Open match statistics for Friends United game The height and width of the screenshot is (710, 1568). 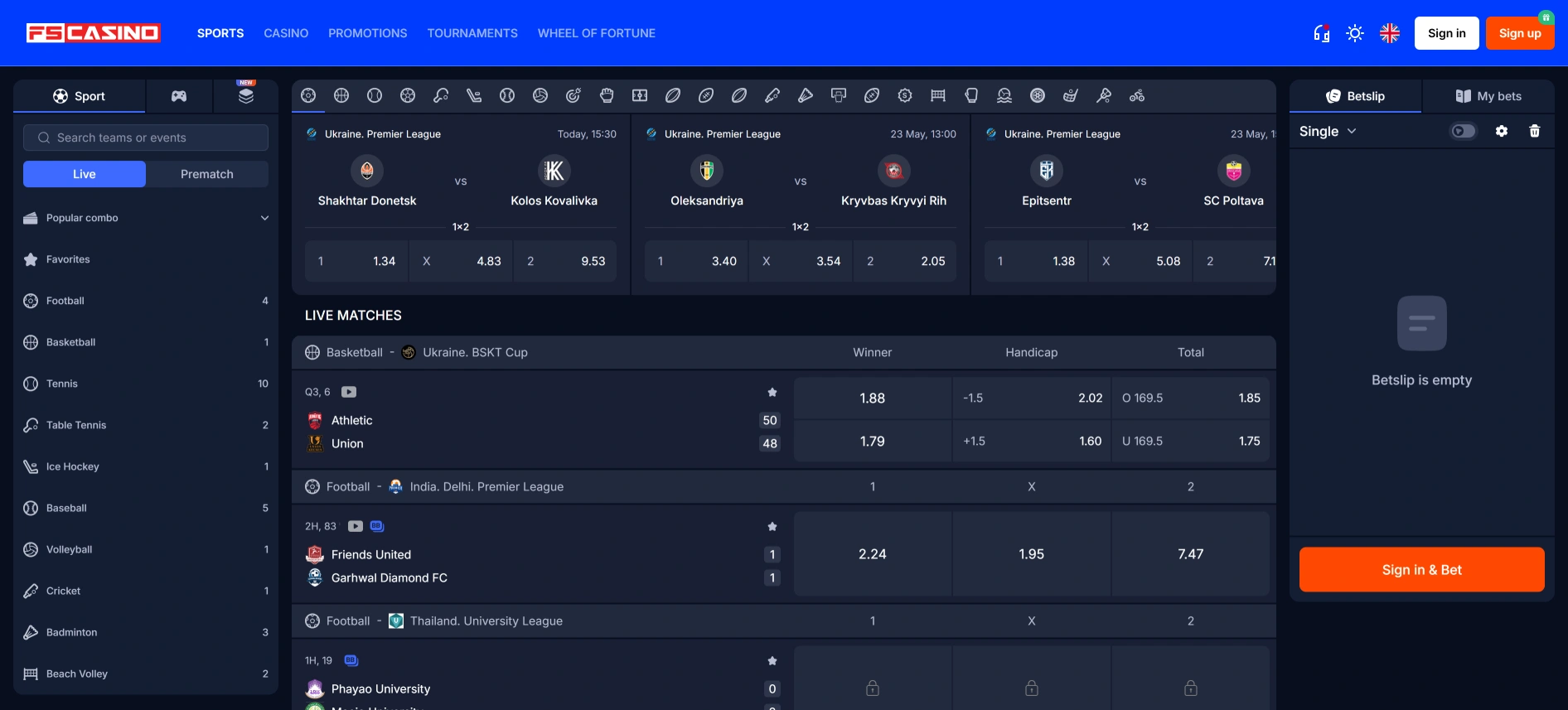[377, 526]
